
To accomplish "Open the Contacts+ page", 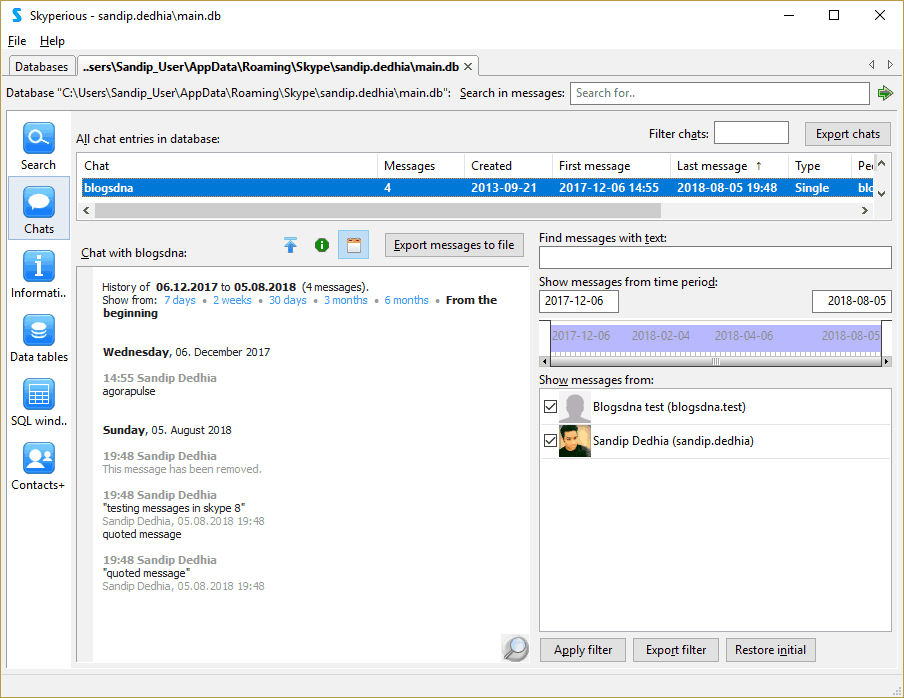I will [39, 466].
